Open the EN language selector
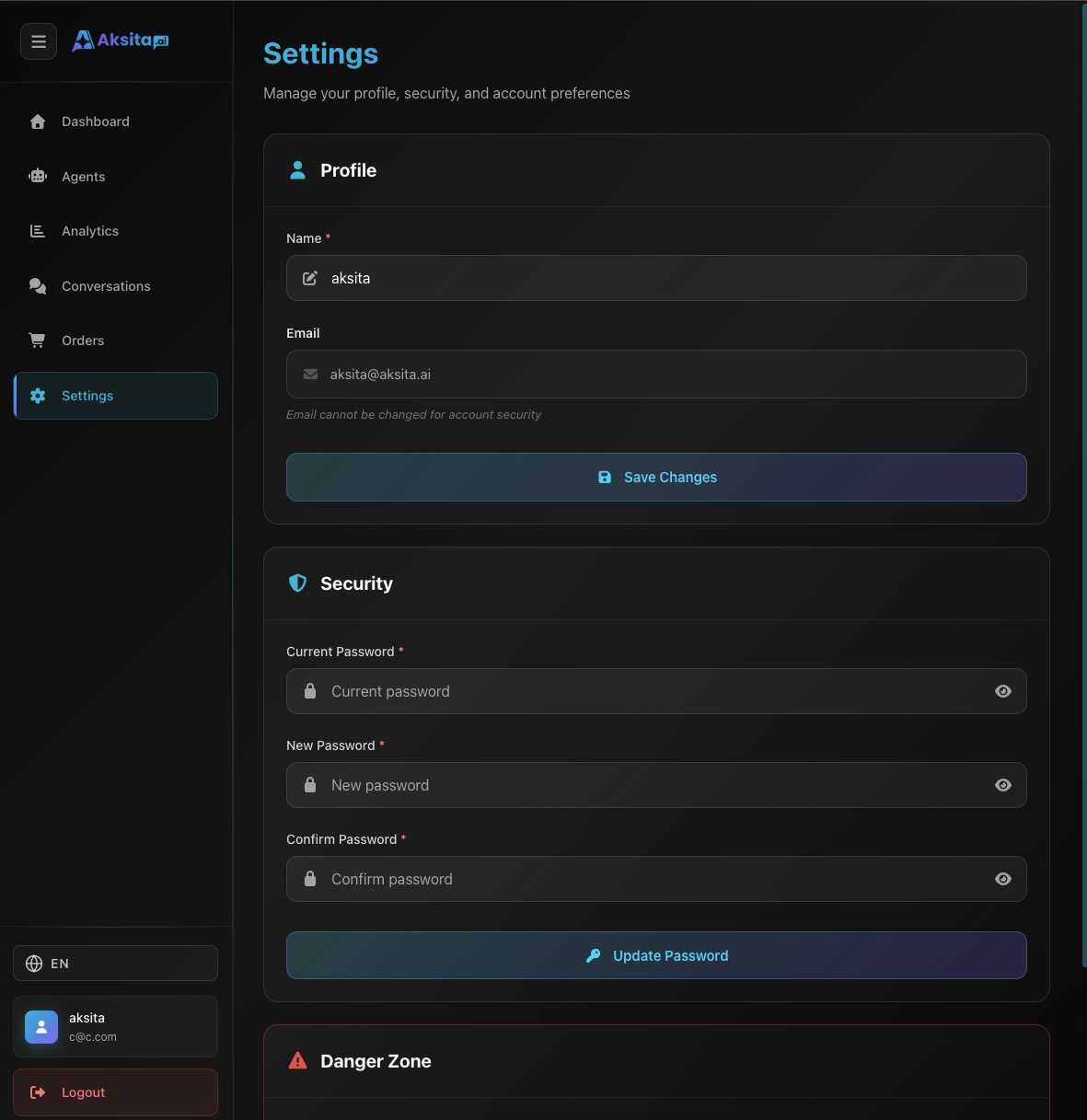The image size is (1087, 1120). [x=115, y=963]
